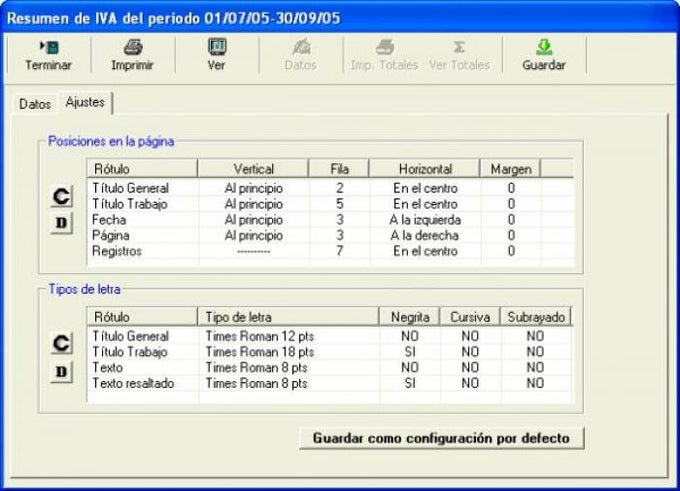Switch to the Datos tab

click(35, 104)
